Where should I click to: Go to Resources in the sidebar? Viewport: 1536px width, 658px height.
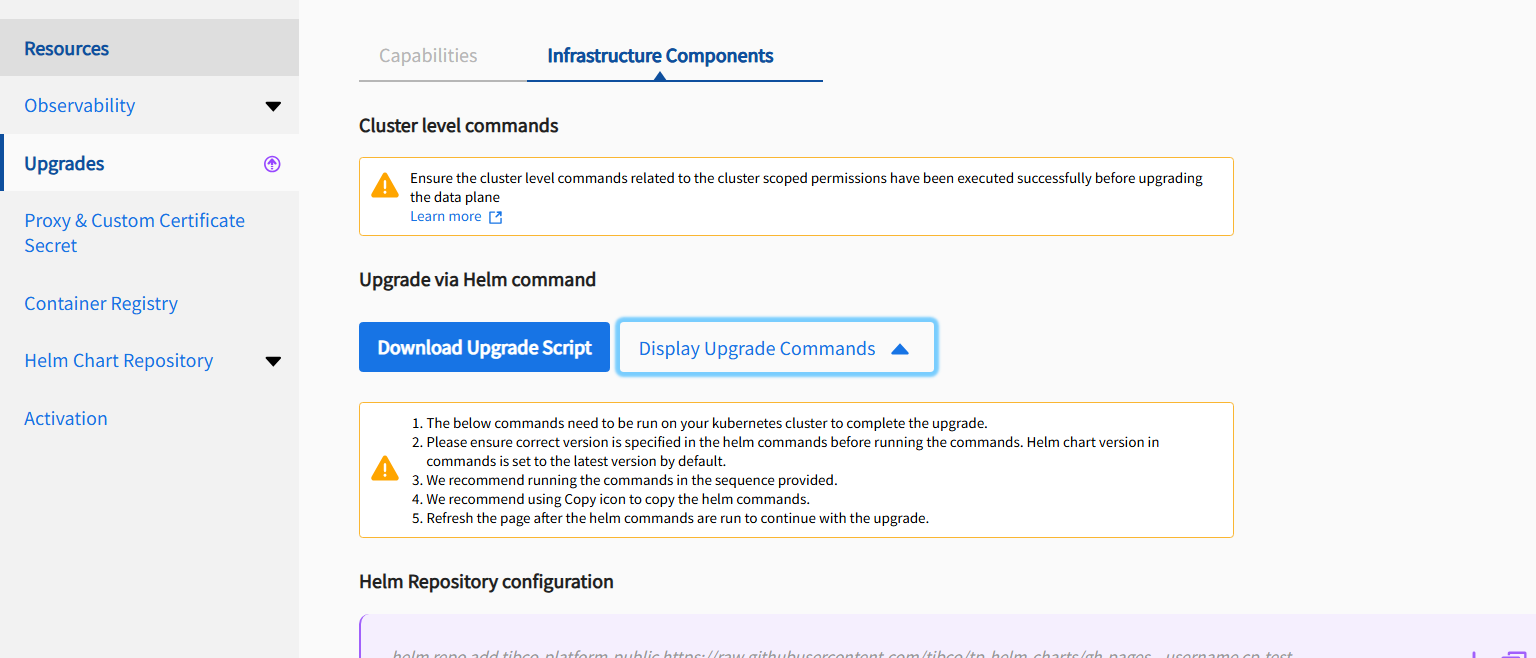[x=67, y=48]
